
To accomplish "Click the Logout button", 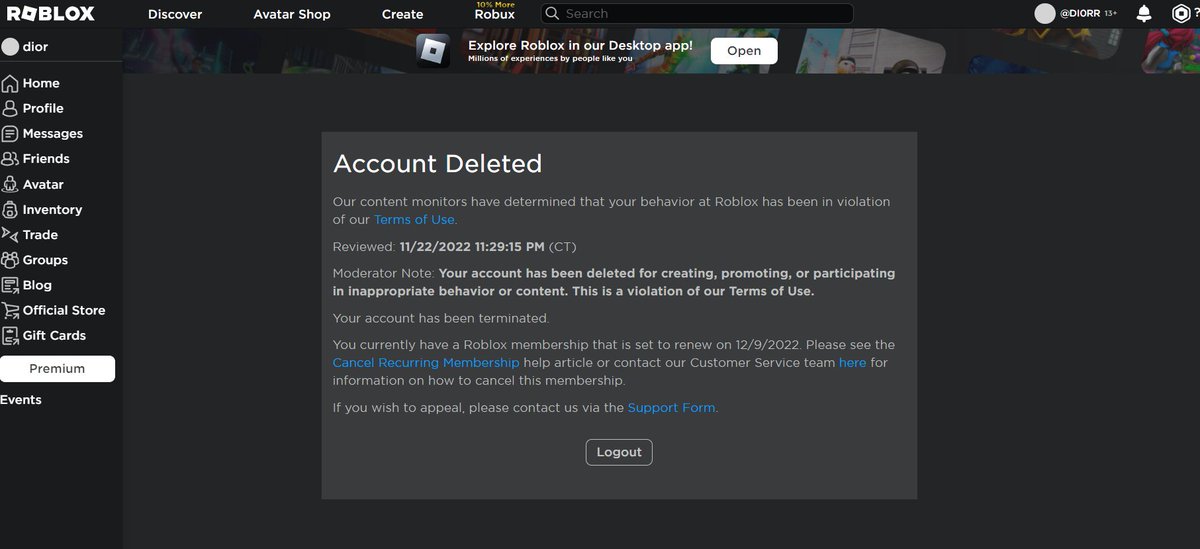I will coord(619,452).
